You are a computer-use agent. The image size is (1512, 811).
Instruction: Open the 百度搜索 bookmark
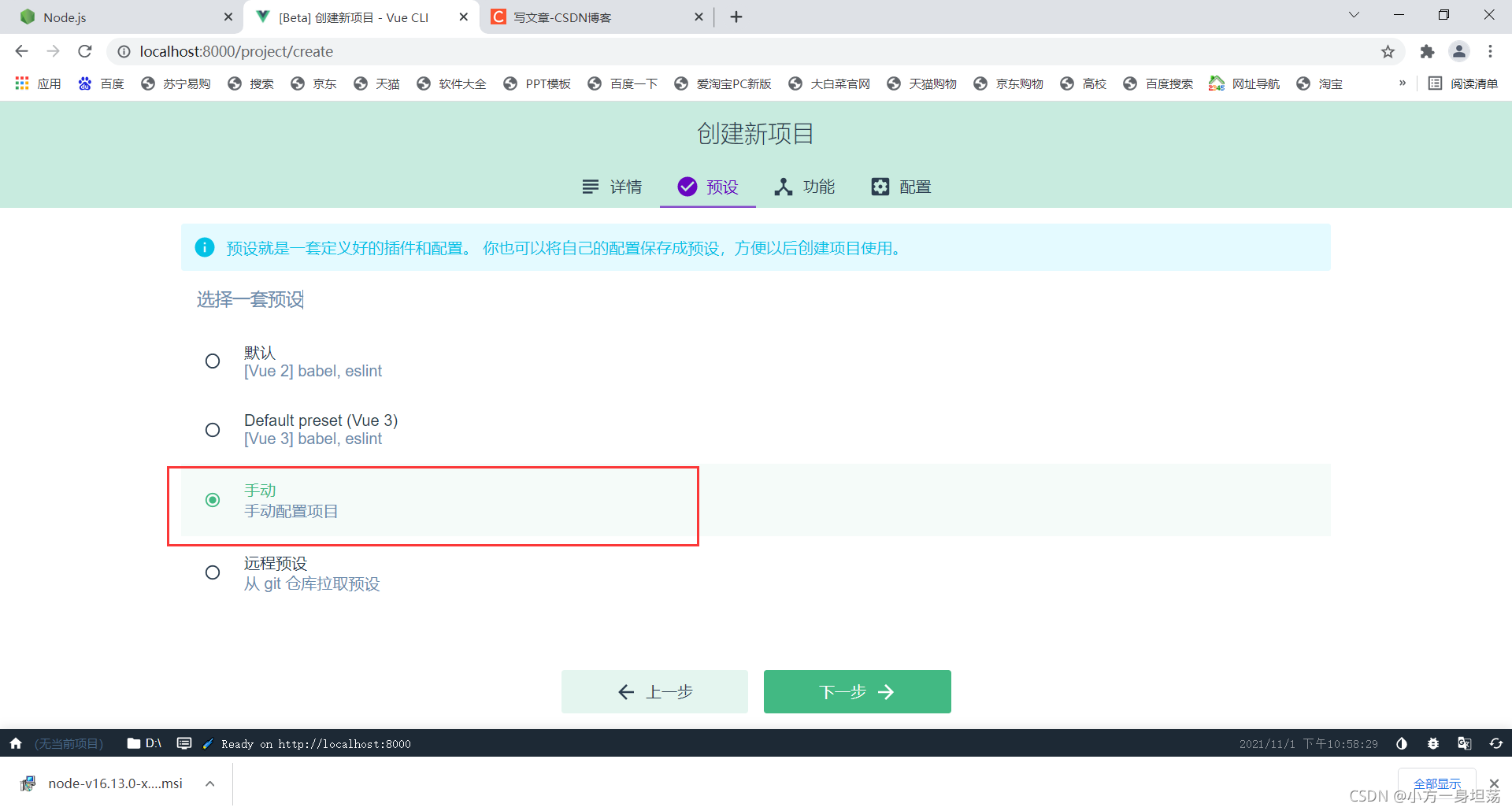(1158, 83)
